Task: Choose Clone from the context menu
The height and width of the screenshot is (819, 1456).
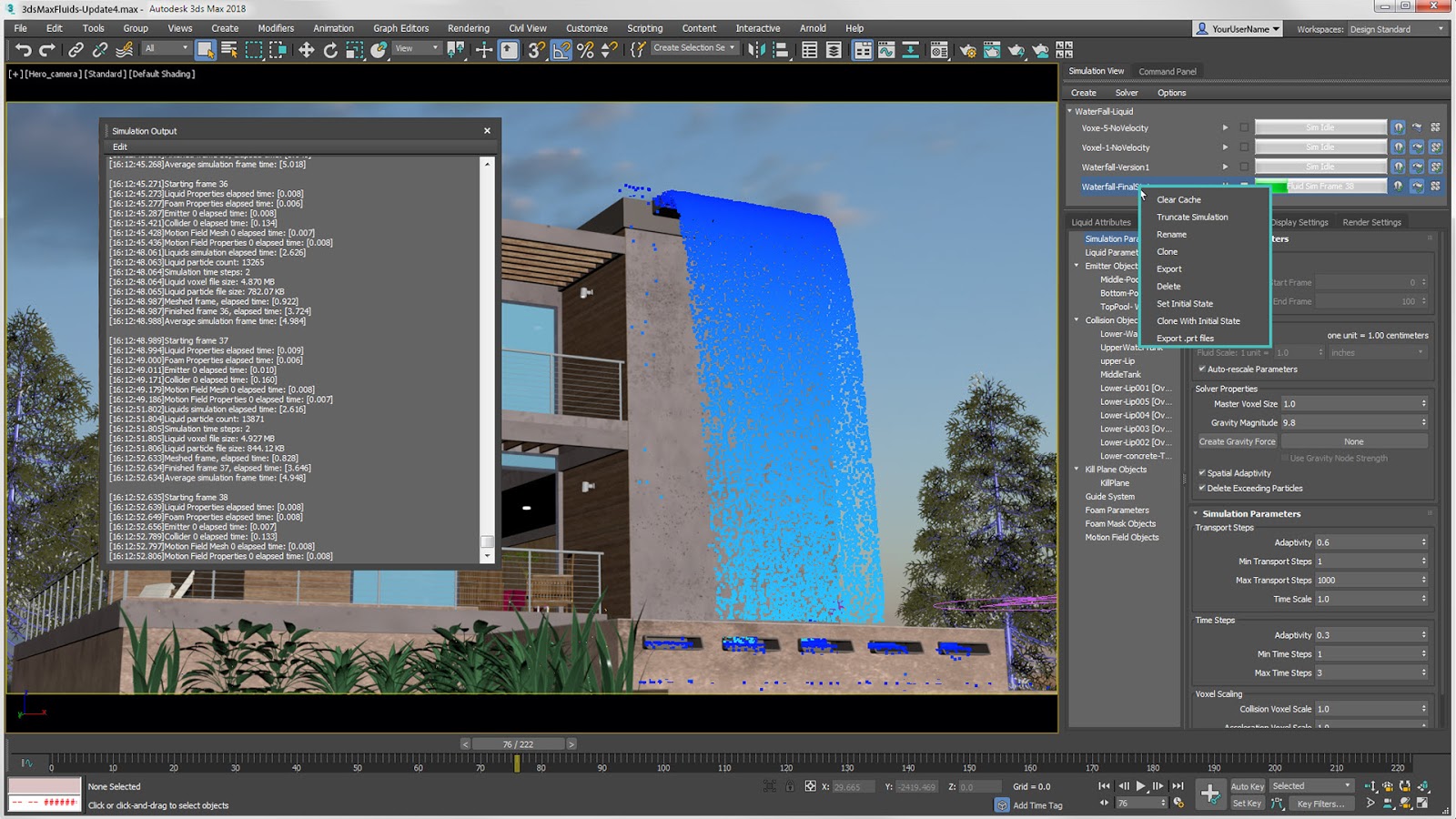Action: point(1166,251)
